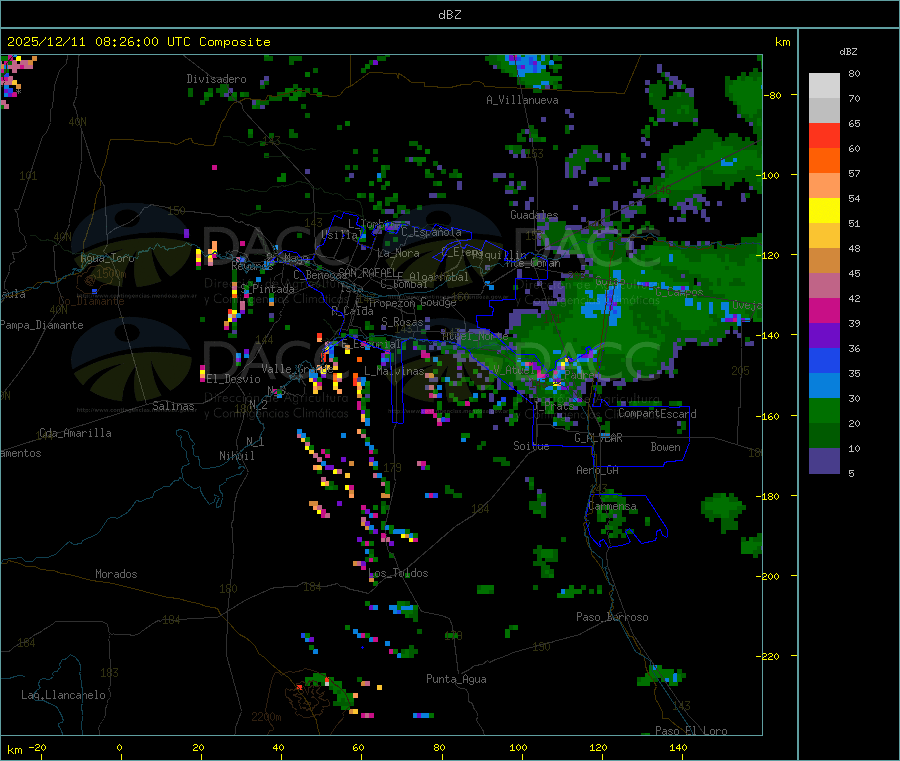The image size is (900, 761).
Task: Select the slate 5–10 dBZ legend swatch
Action: [824, 461]
